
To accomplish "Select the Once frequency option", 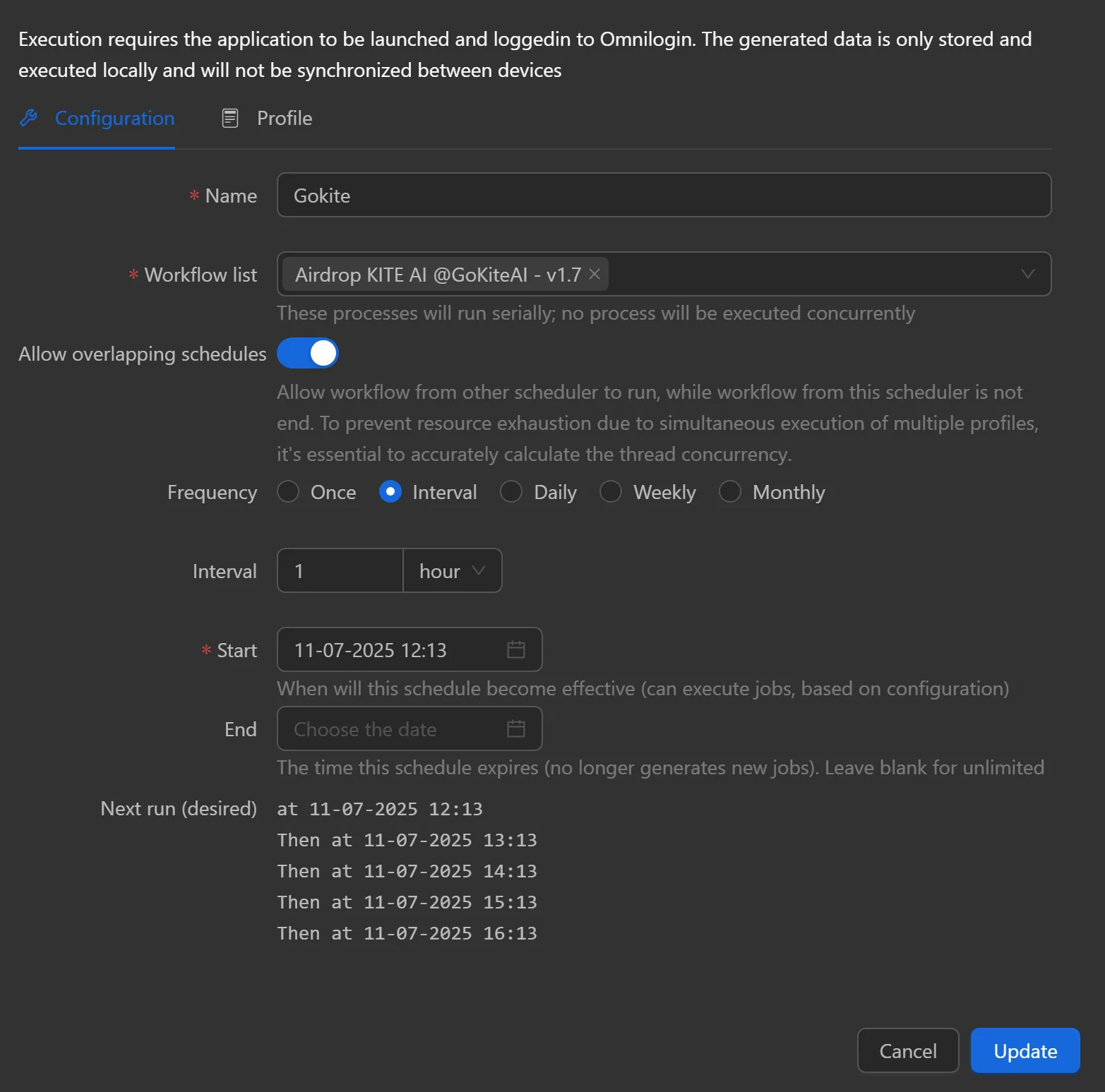I will (x=288, y=491).
